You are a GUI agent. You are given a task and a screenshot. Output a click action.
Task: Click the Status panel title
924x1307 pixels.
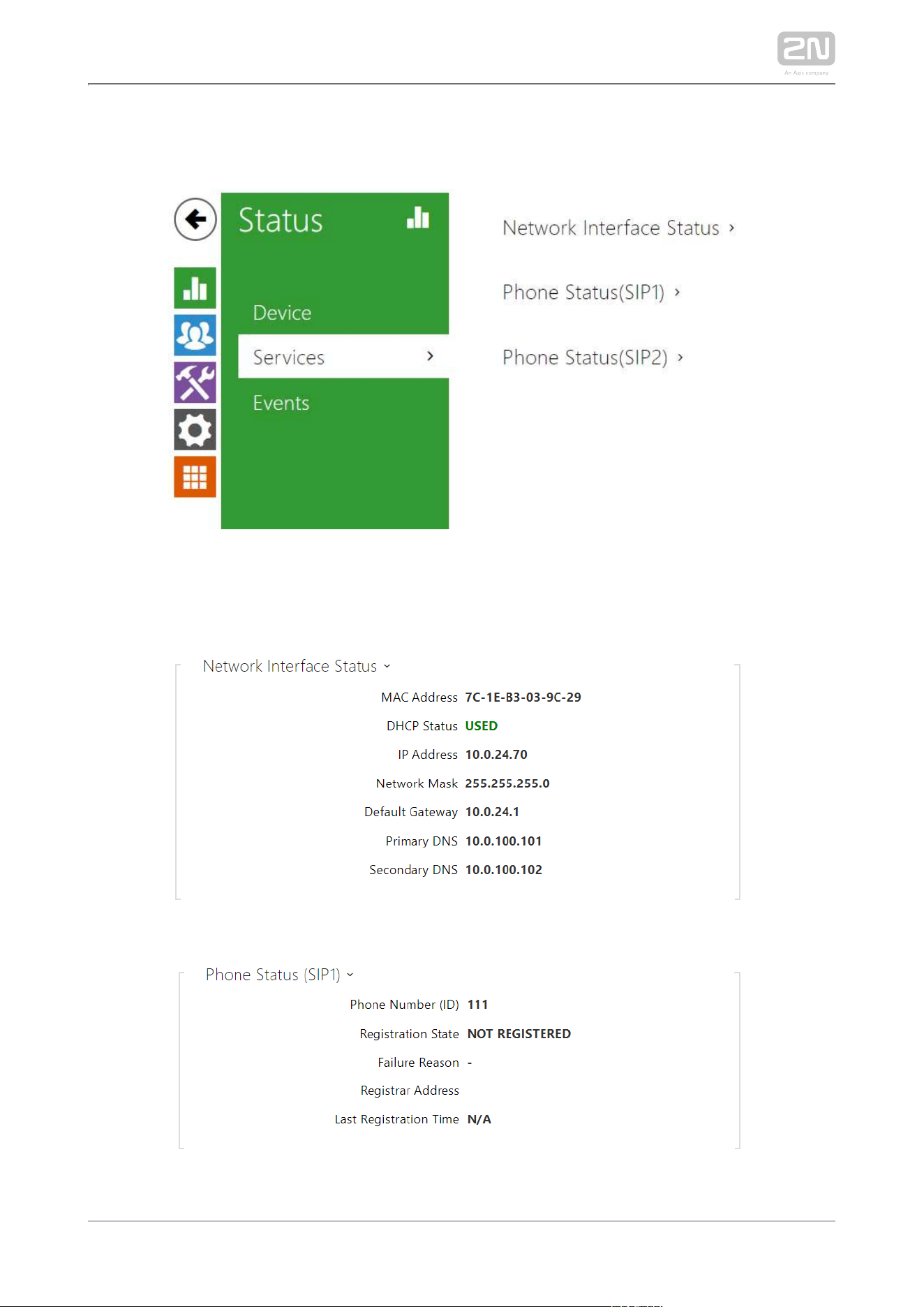(281, 220)
